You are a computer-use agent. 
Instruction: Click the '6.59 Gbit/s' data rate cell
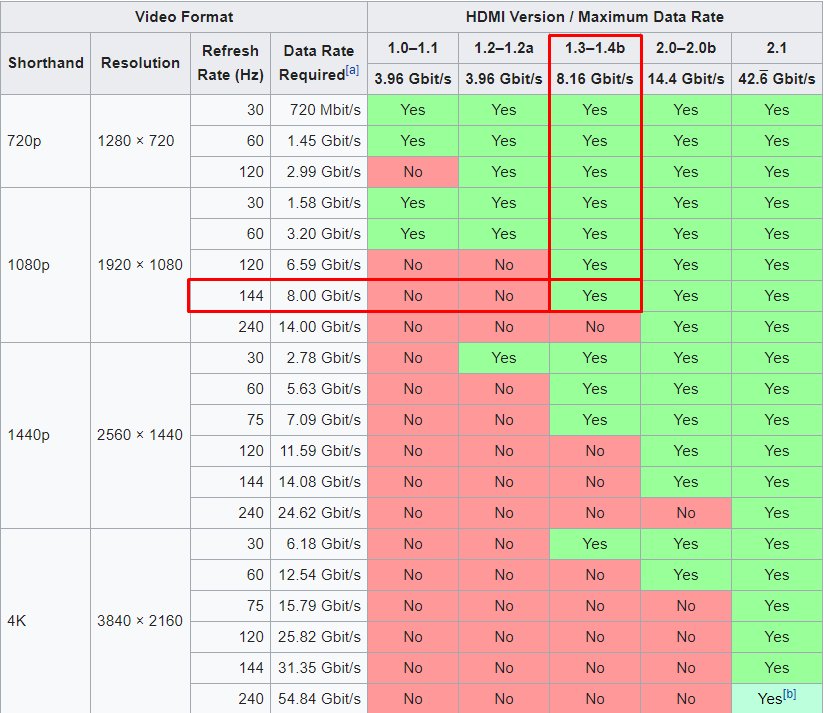click(x=319, y=265)
